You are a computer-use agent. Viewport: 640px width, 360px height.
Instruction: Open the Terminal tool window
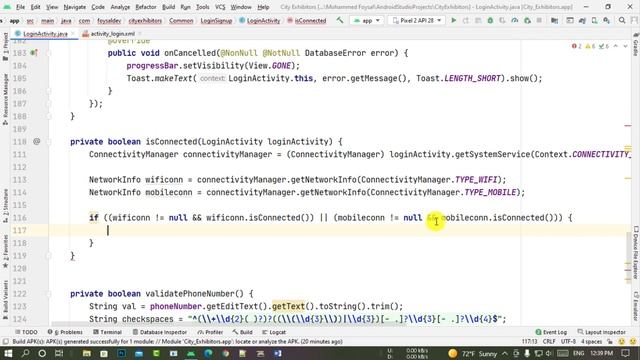pos(107,332)
